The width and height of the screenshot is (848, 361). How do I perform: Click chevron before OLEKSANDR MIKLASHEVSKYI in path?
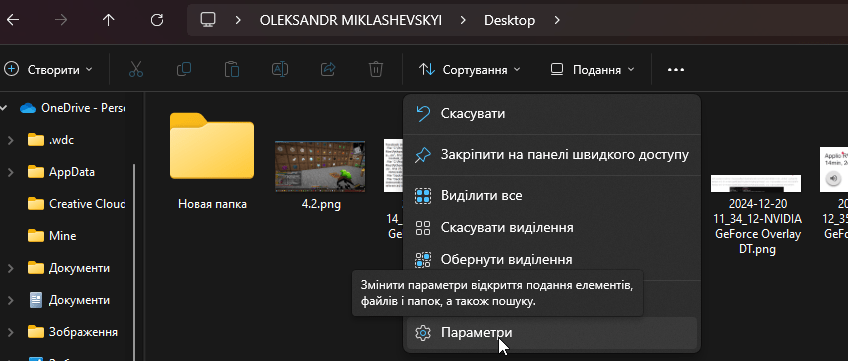click(x=238, y=21)
